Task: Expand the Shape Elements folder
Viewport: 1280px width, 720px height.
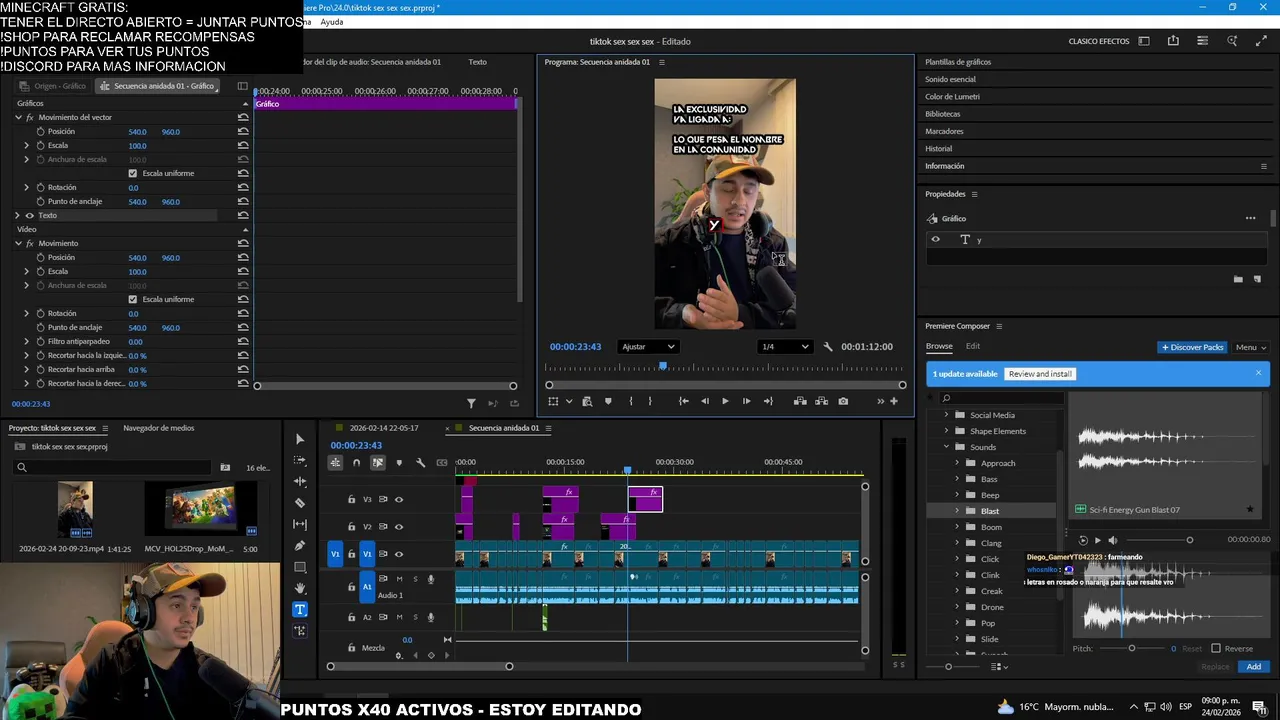Action: (x=947, y=431)
